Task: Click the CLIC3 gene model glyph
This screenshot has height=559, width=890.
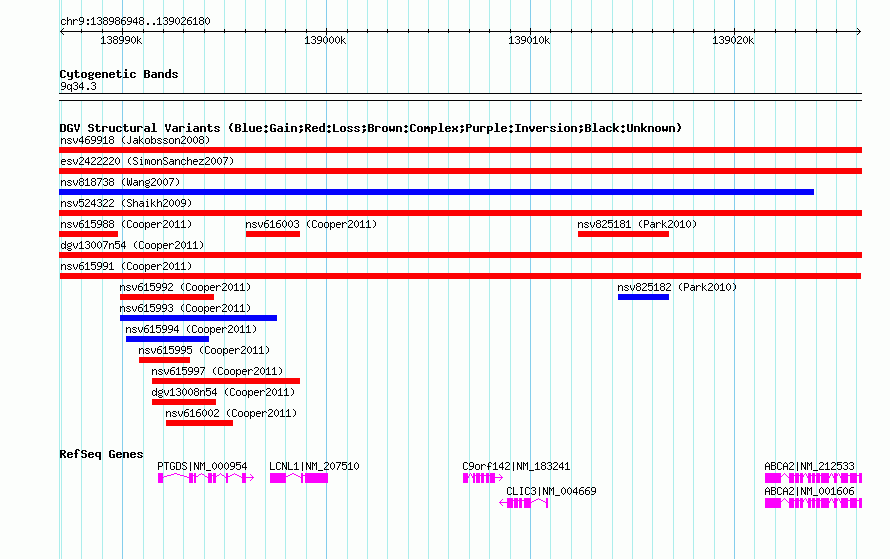Action: [x=523, y=503]
